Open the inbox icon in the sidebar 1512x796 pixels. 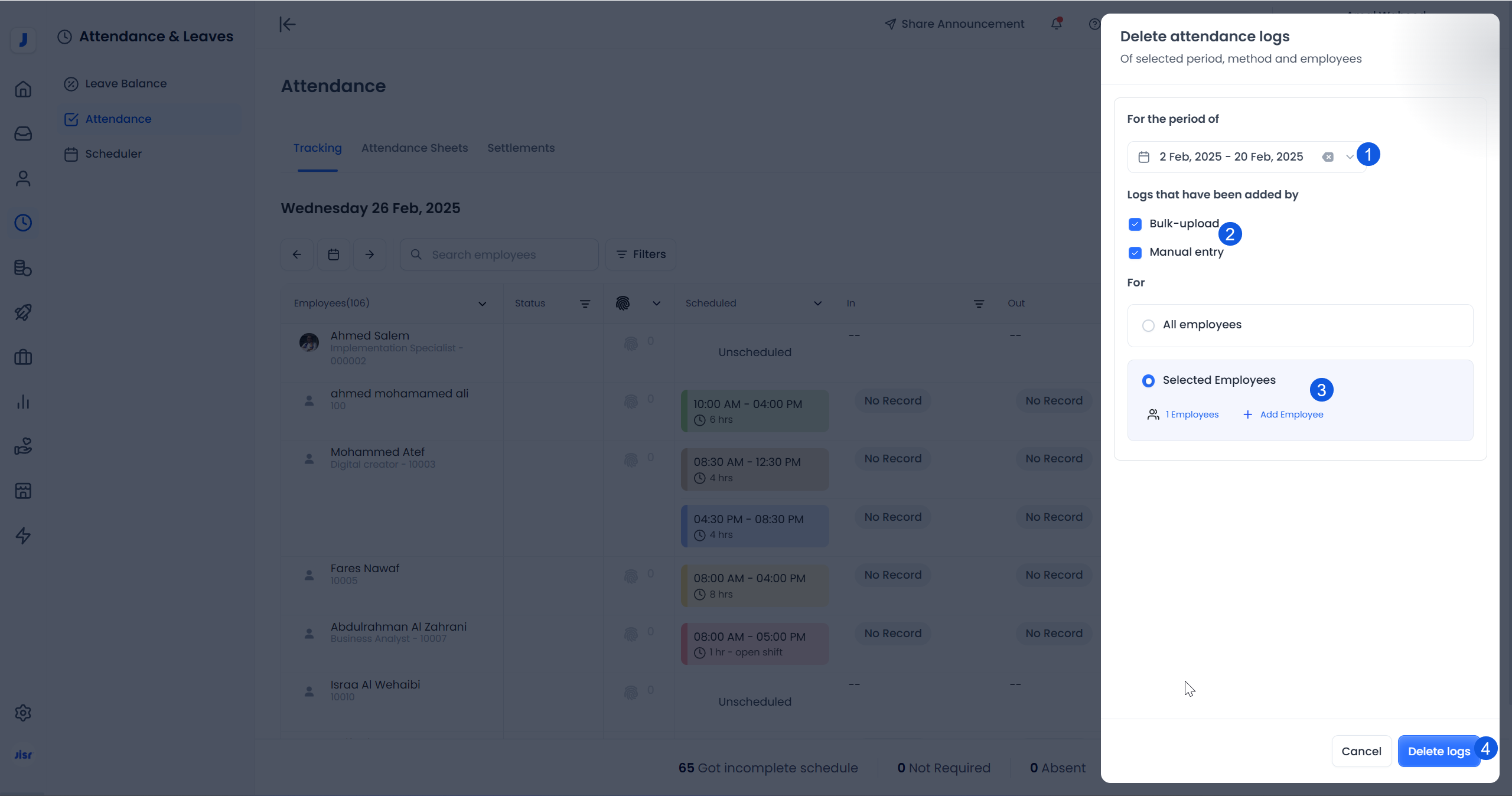[23, 134]
